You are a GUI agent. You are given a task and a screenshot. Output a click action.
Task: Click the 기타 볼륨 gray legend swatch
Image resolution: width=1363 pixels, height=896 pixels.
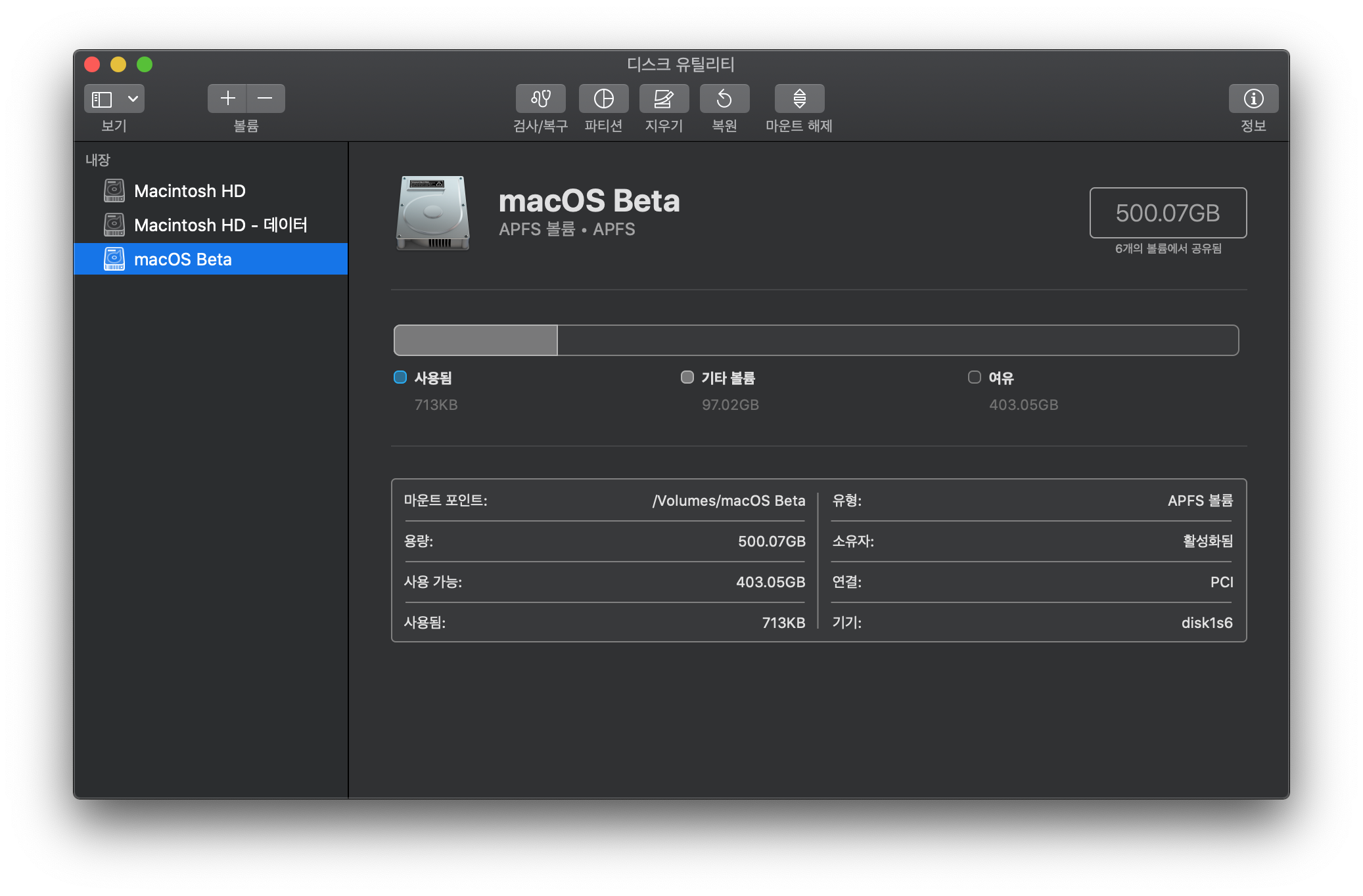pyautogui.click(x=687, y=377)
